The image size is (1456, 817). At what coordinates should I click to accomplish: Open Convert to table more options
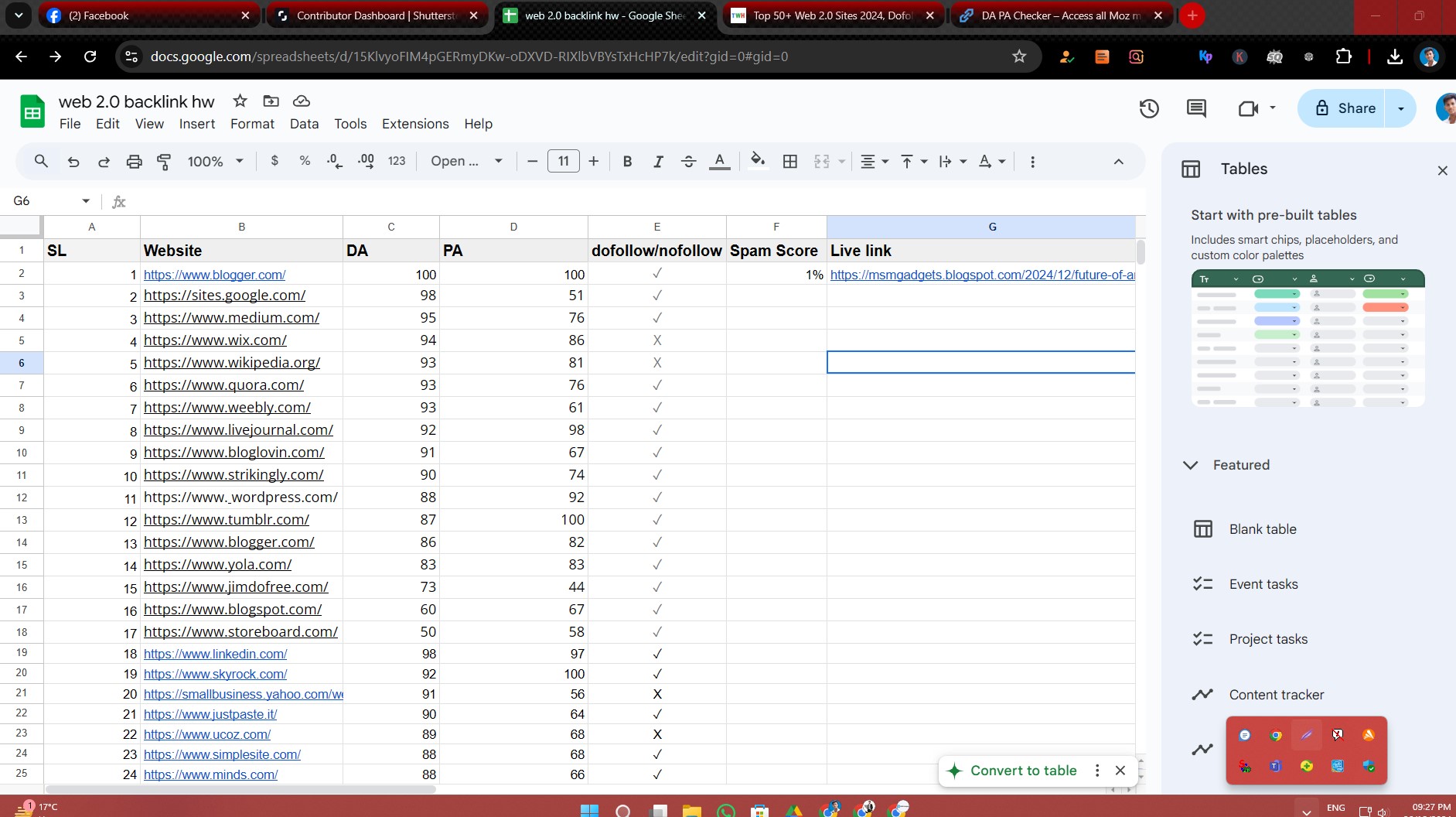point(1096,771)
